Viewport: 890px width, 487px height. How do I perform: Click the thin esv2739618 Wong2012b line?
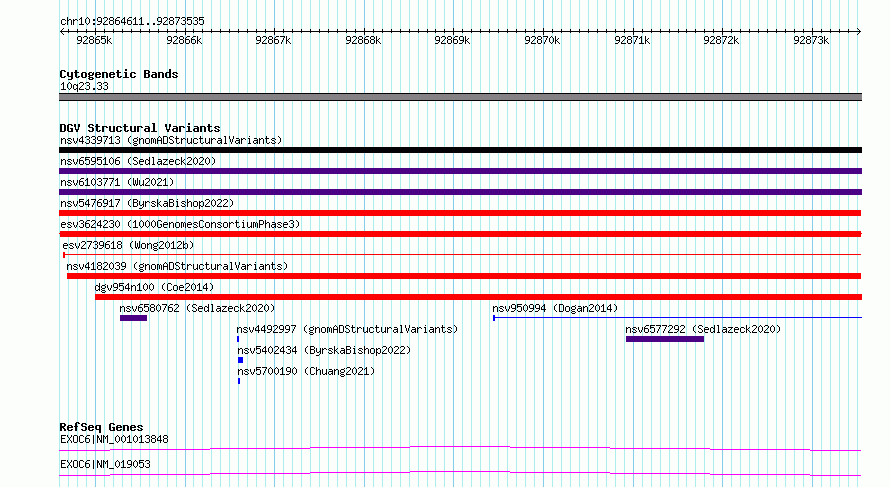pyautogui.click(x=462, y=255)
